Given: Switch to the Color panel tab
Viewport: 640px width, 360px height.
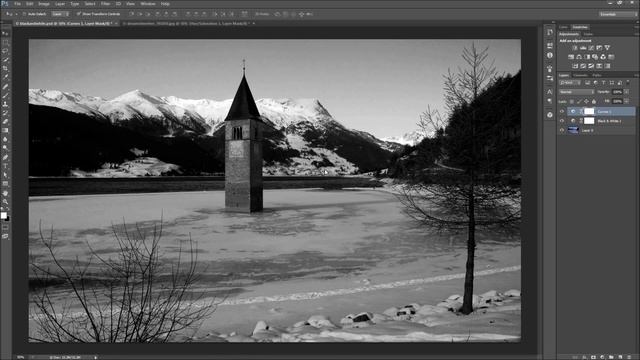Looking at the screenshot, I should click(563, 27).
